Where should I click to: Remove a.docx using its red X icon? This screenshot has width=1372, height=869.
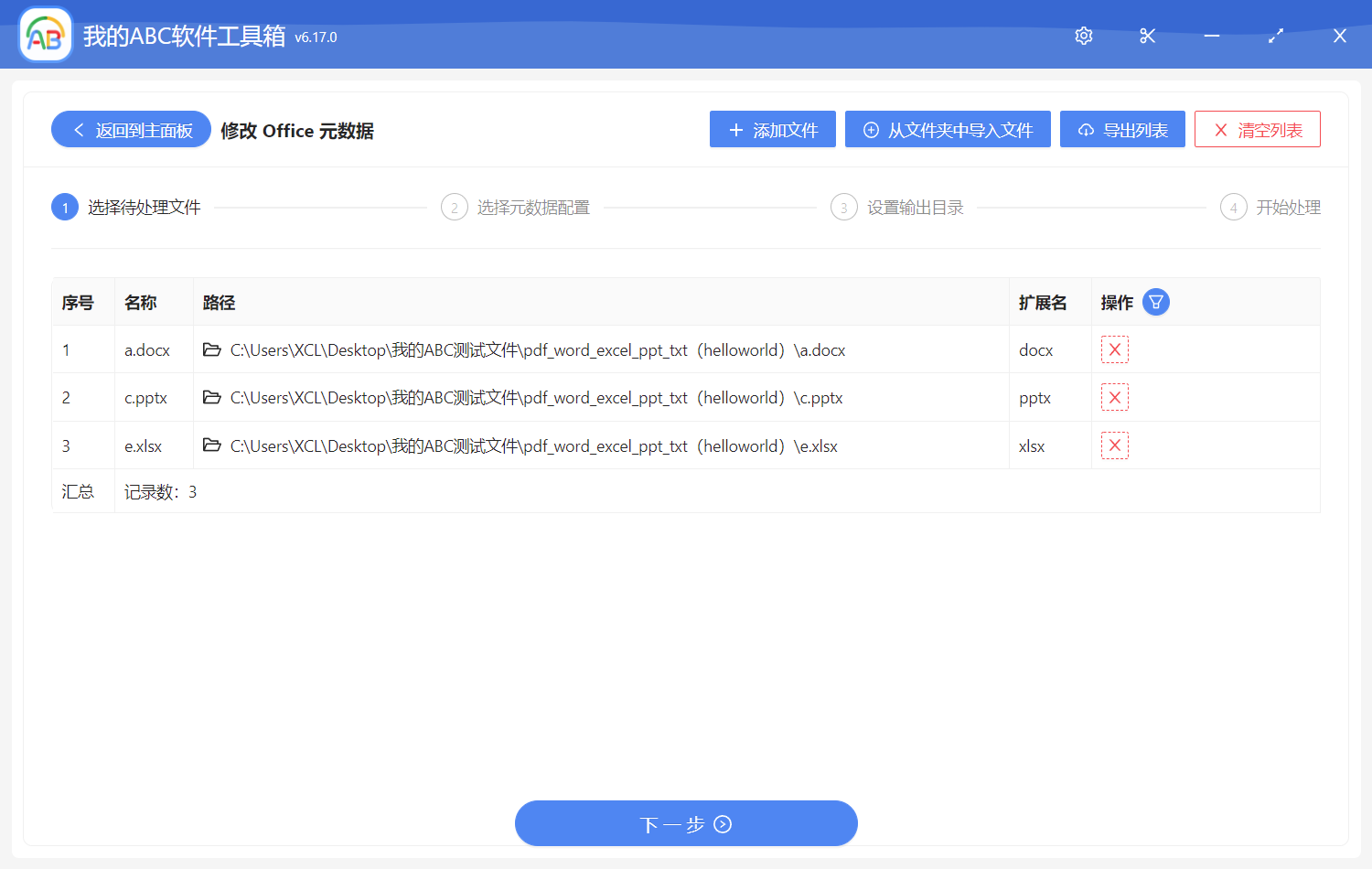pos(1115,349)
